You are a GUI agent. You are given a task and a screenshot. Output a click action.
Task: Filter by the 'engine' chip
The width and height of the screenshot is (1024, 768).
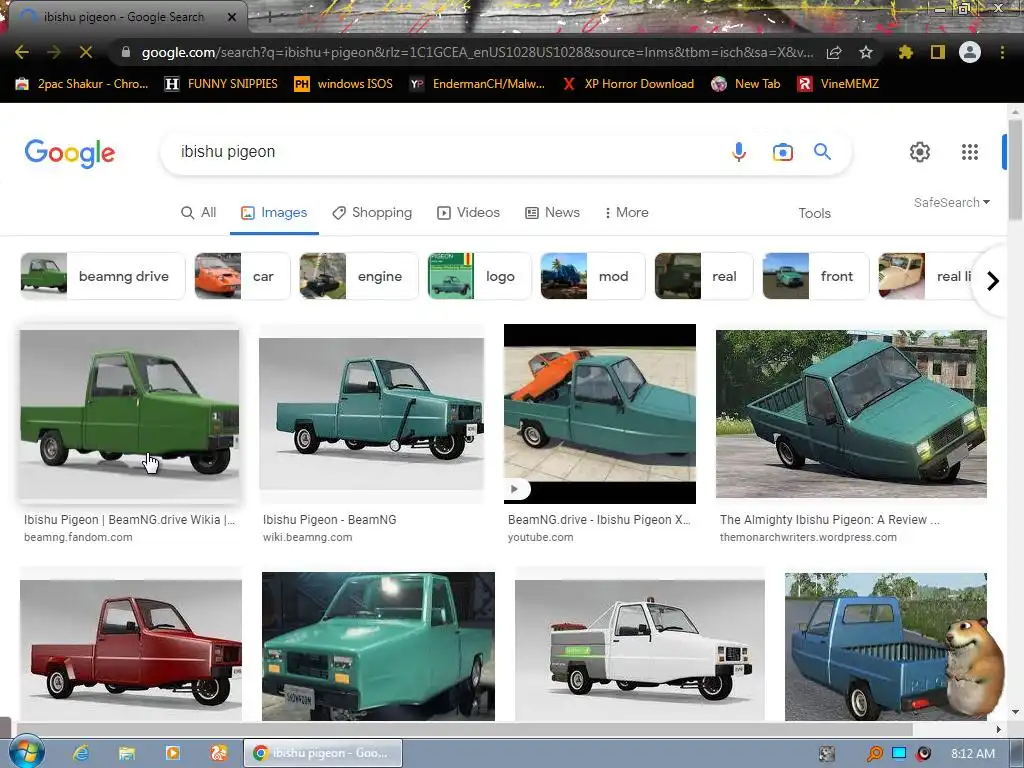pos(359,276)
